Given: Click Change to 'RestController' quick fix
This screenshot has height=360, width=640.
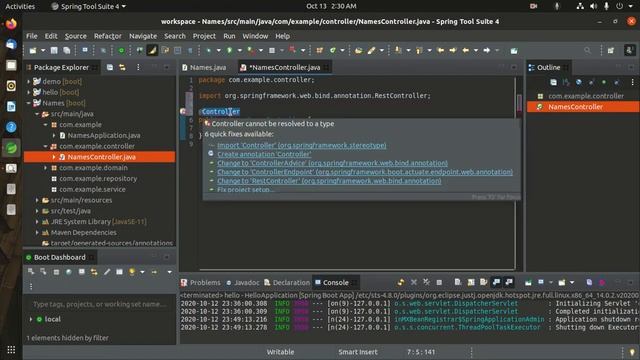Looking at the screenshot, I should point(329,181).
